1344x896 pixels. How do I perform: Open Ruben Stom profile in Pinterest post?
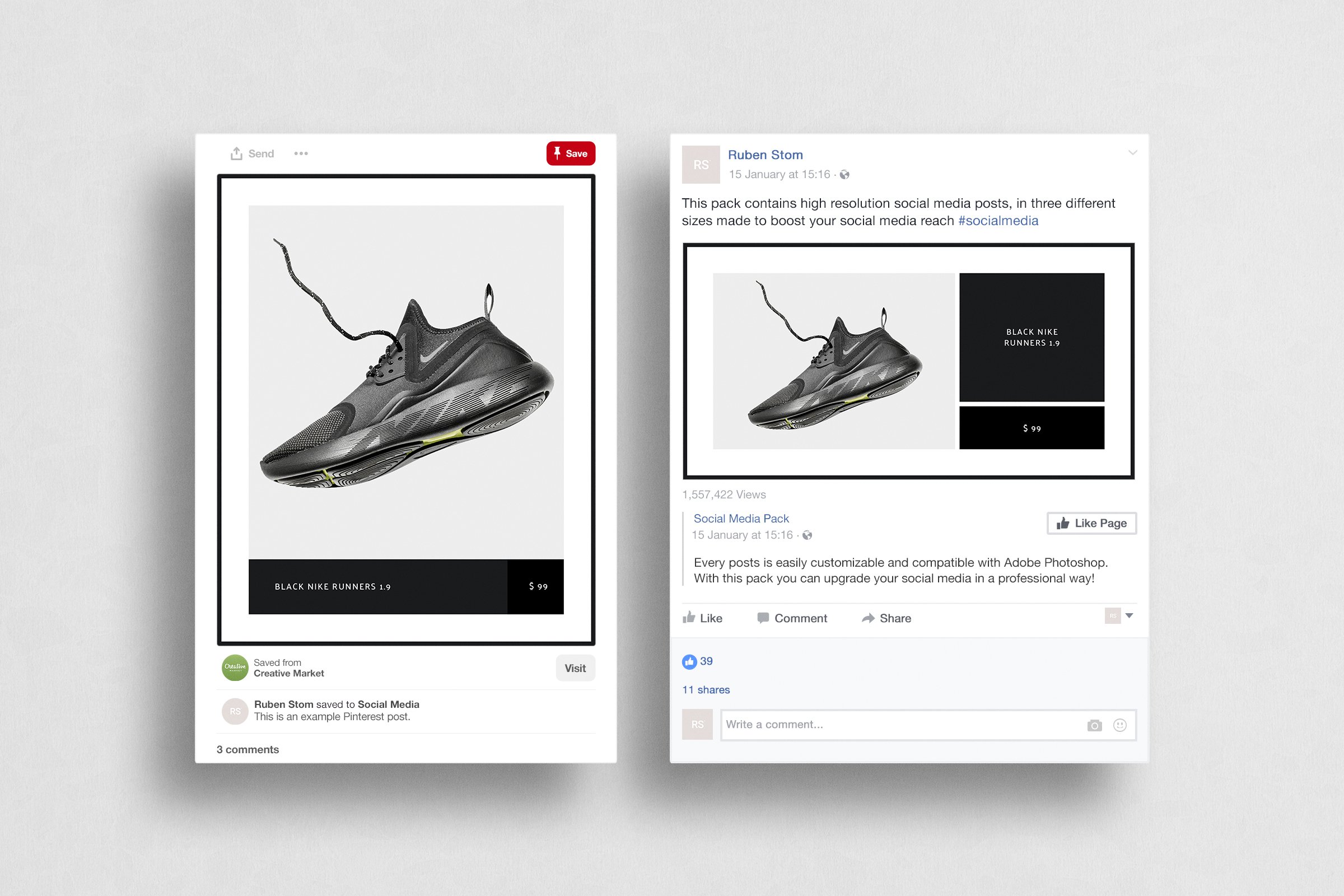(x=283, y=704)
